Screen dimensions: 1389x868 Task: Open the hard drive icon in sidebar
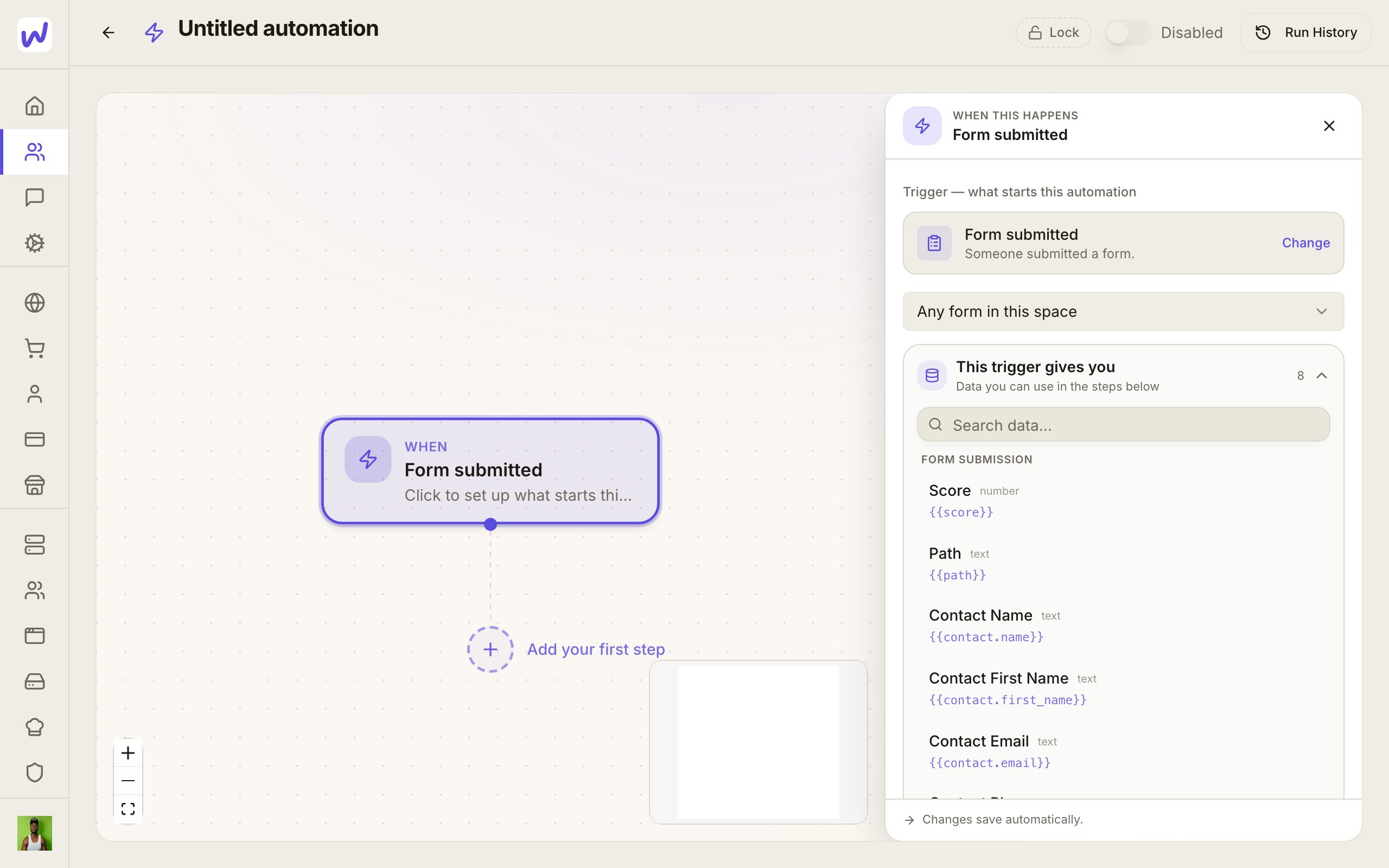tap(34, 681)
